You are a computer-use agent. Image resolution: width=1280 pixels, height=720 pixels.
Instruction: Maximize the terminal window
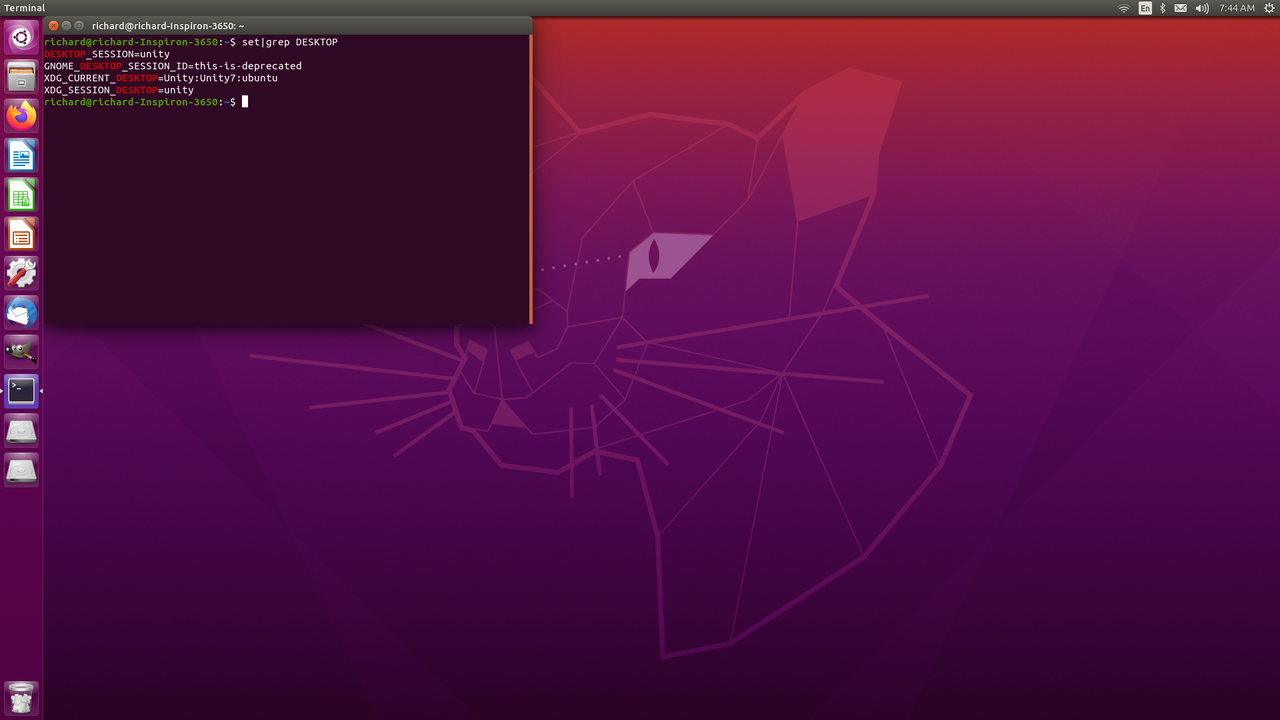coord(80,25)
